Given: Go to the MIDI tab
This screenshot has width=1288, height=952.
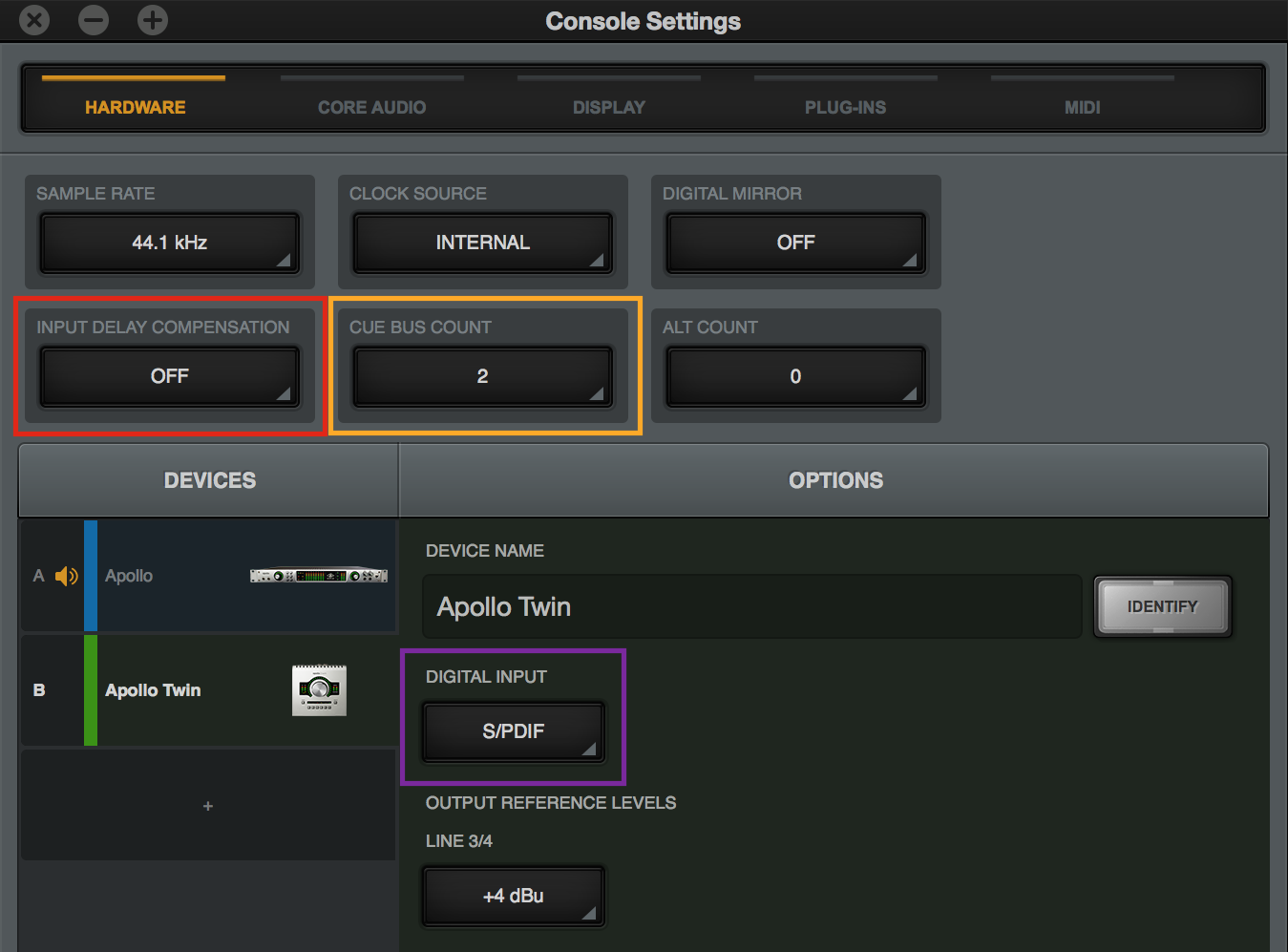Looking at the screenshot, I should coord(1082,107).
